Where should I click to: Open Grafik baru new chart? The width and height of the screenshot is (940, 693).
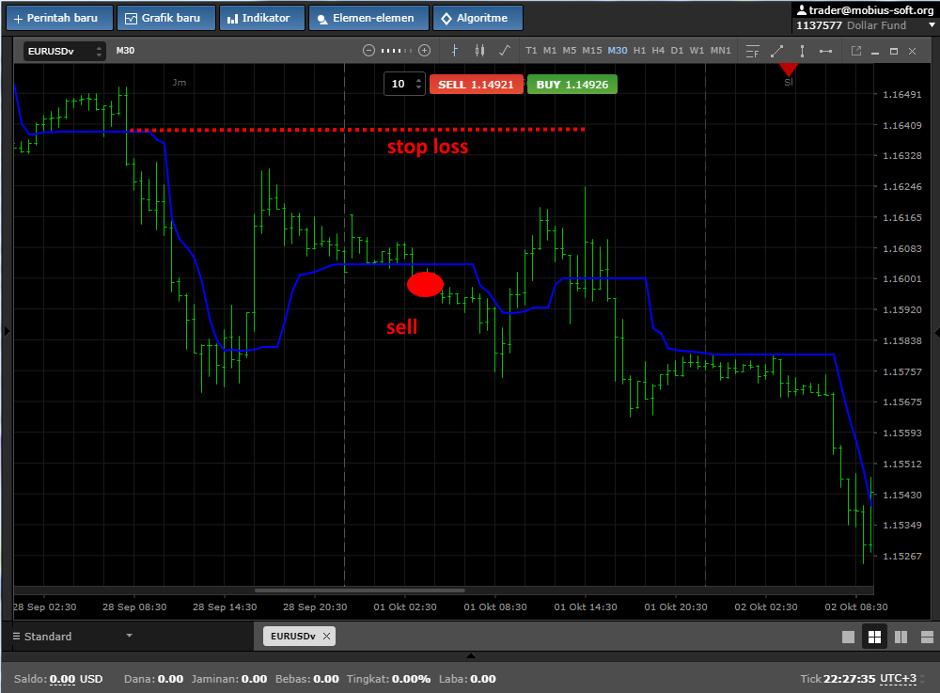[x=166, y=18]
